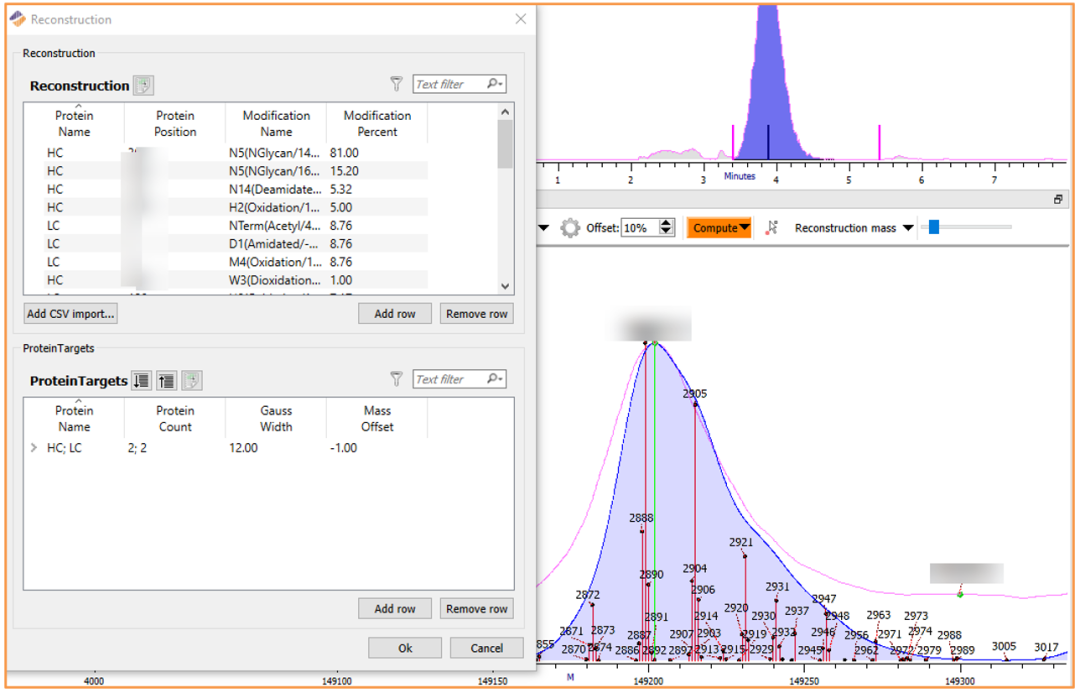Click magenta marker near 5.4 minutes in chromatogram
1080x693 pixels.
[880, 142]
